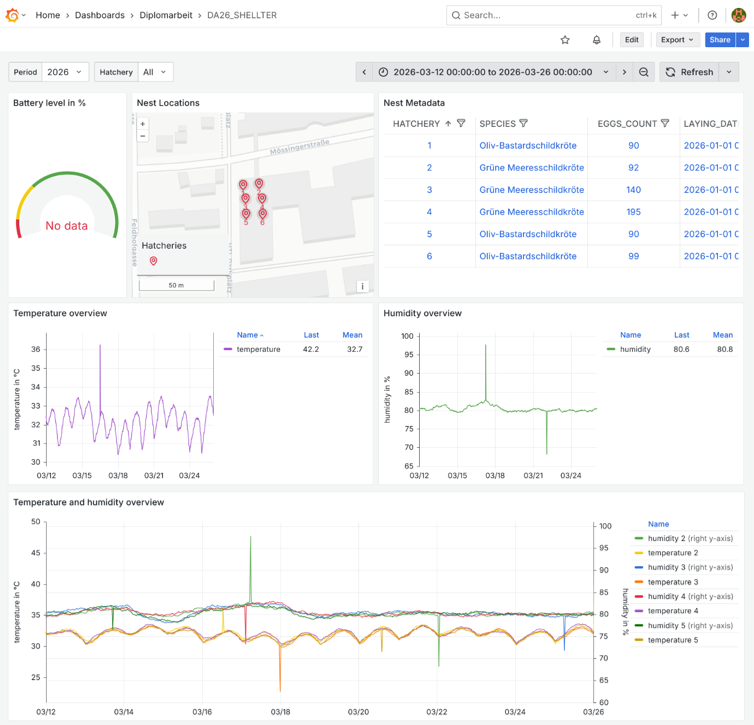Viewport: 754px width, 725px height.
Task: Toggle the humidity series in Humidity overview
Action: (635, 349)
